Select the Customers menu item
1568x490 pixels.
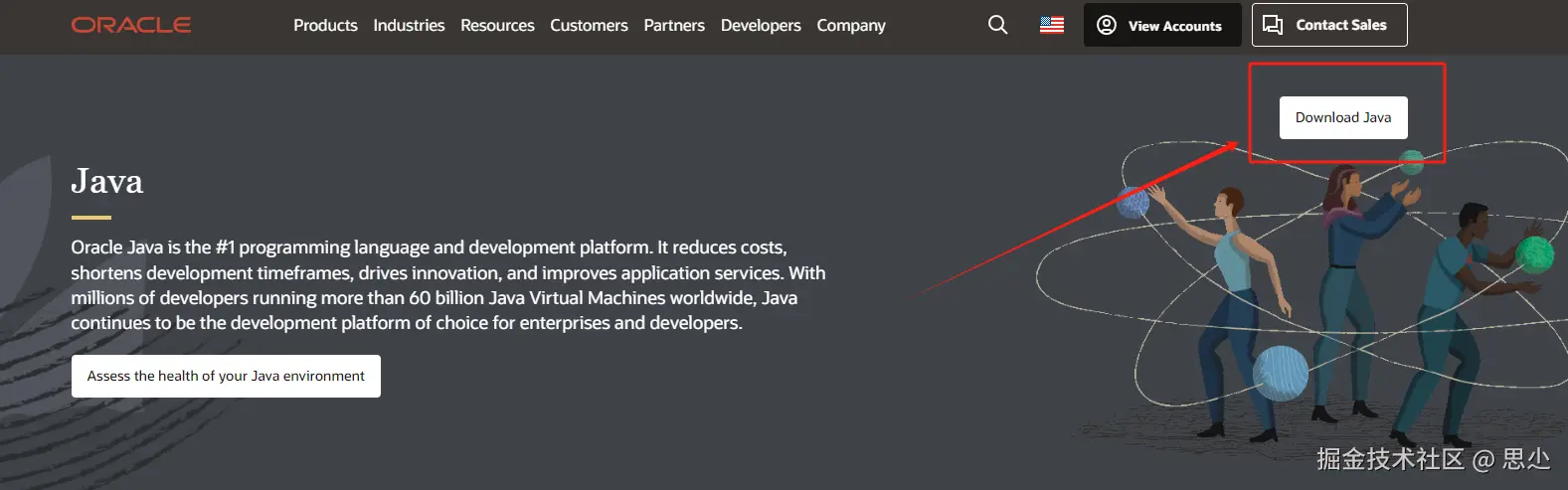589,25
